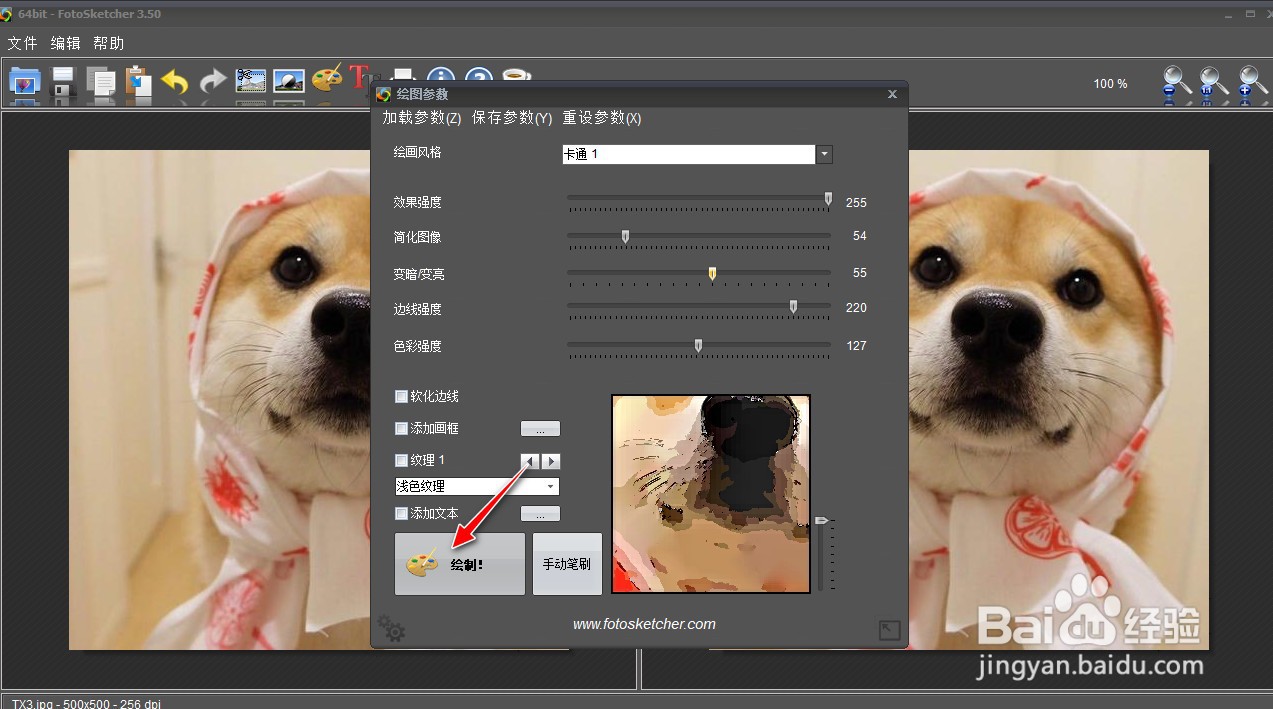Check the 添加文本 checkbox
The image size is (1273, 709).
pyautogui.click(x=401, y=513)
